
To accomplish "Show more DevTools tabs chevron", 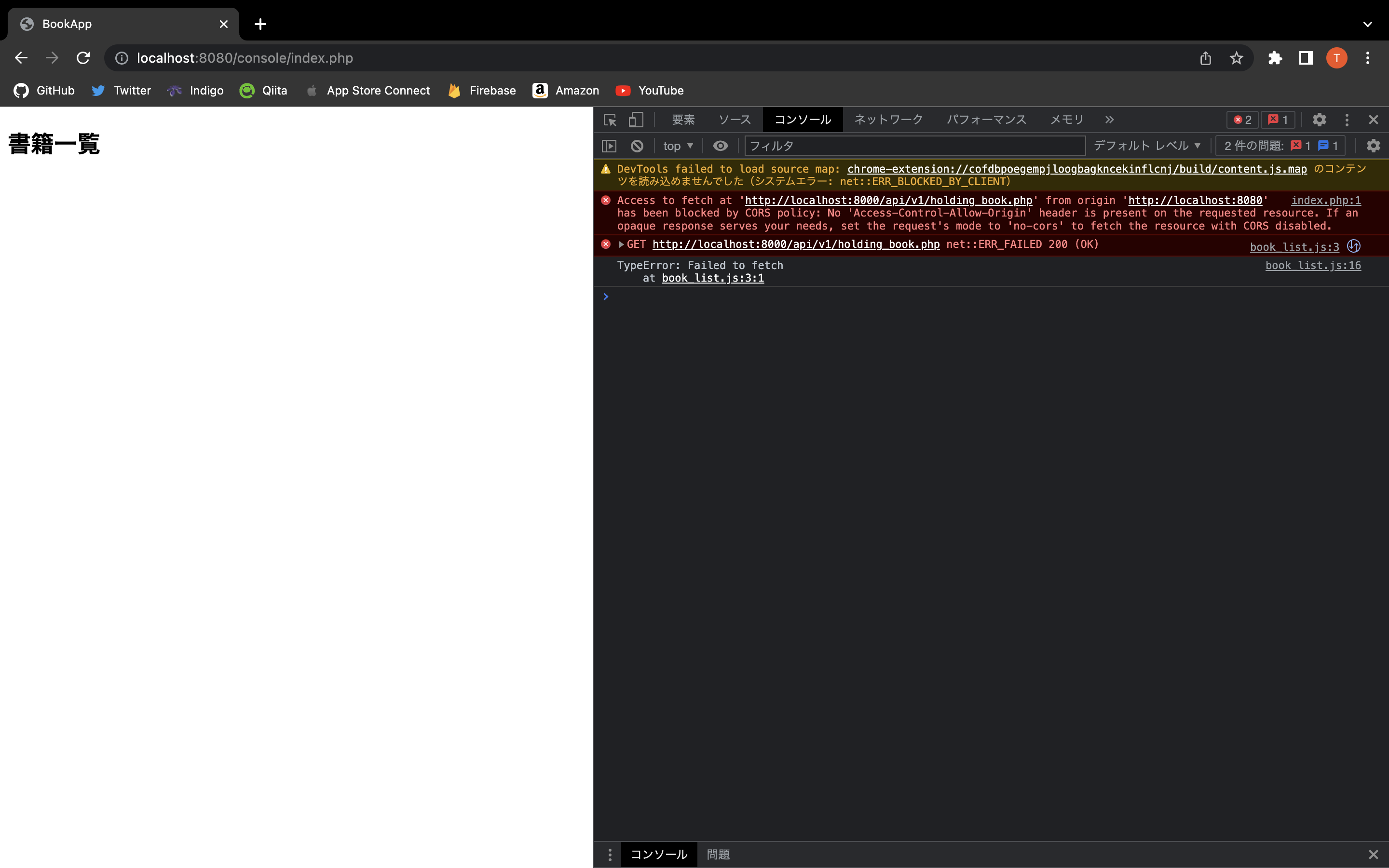I will (x=1109, y=120).
